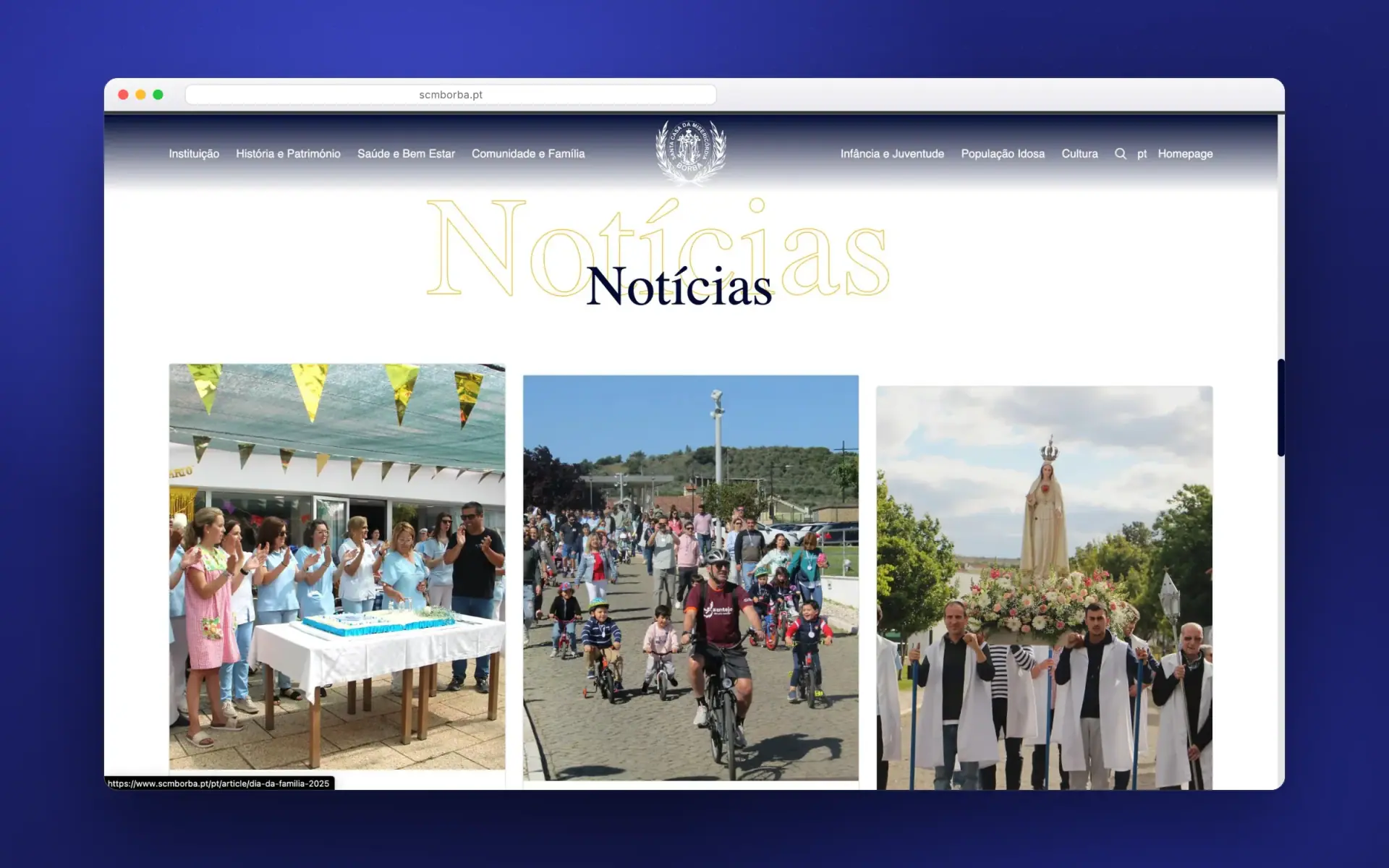1389x868 pixels.
Task: Open the birthday cake celebration news photo
Action: (x=337, y=566)
